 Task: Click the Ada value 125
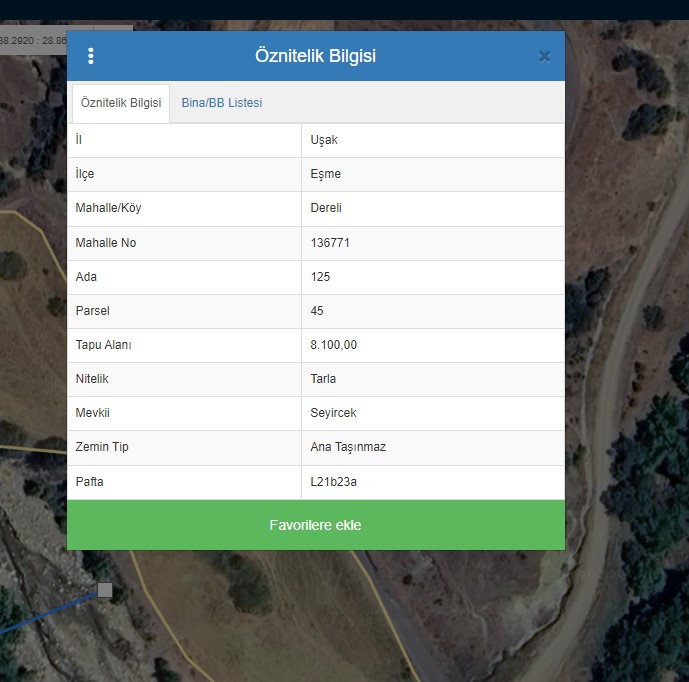(x=320, y=277)
